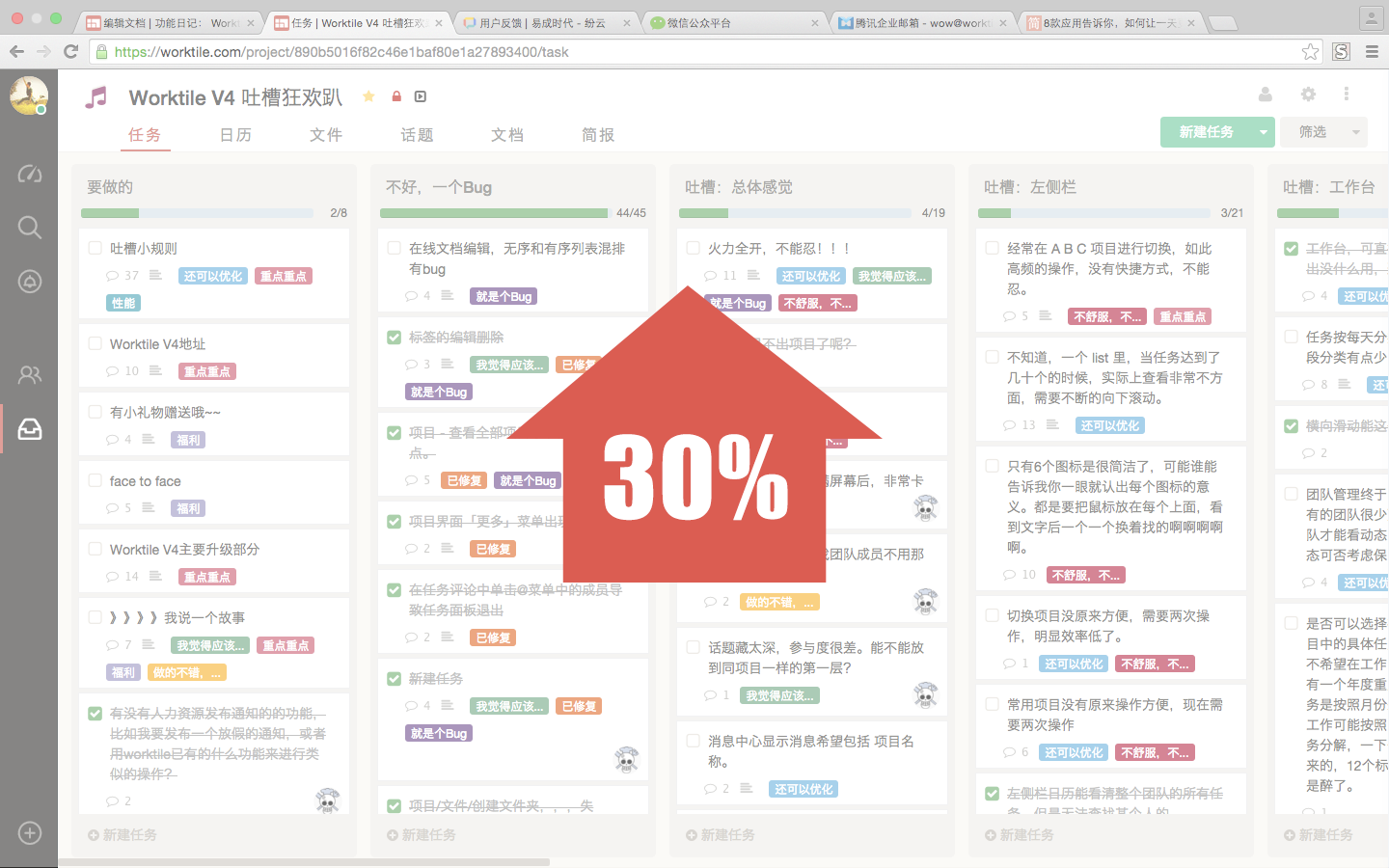Click 福利 label on face to face card
Viewport: 1389px width, 868px height.
[x=188, y=508]
